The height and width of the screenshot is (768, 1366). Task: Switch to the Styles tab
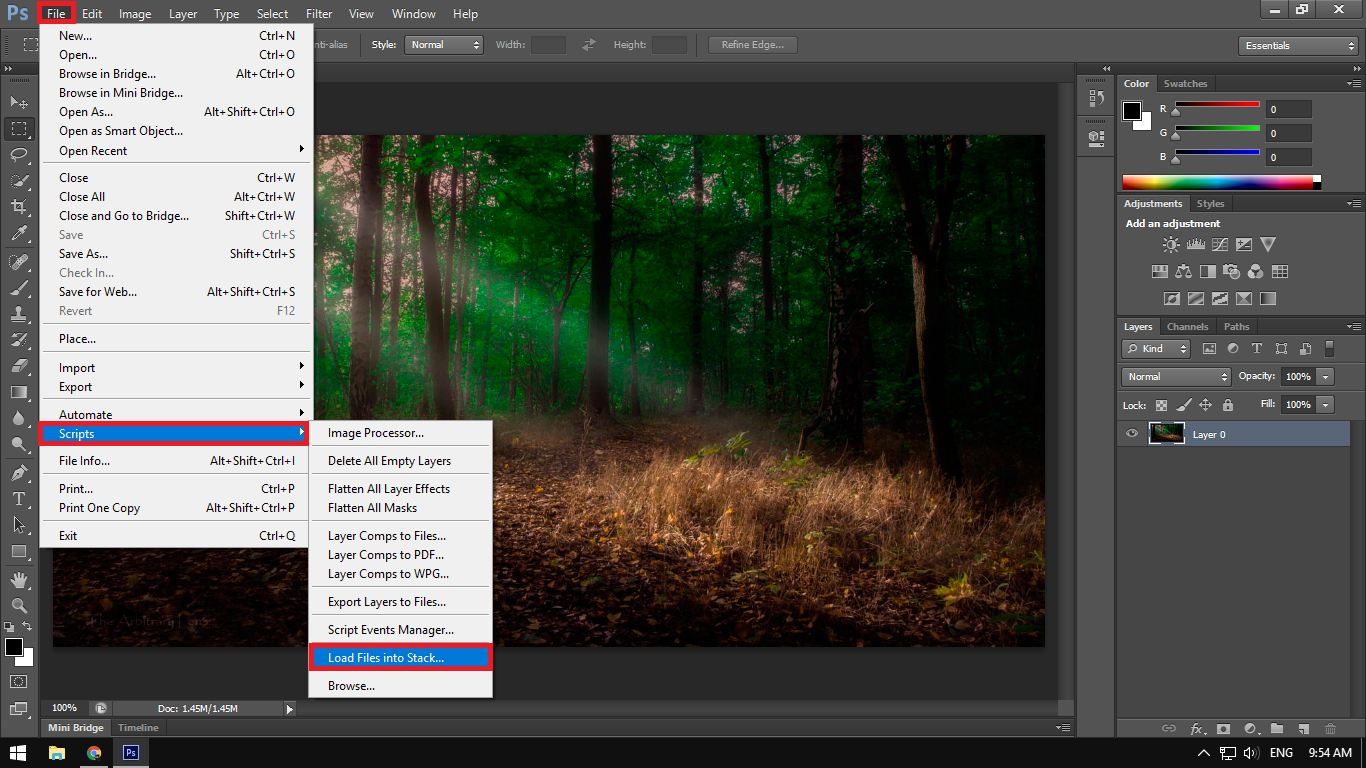coord(1211,204)
